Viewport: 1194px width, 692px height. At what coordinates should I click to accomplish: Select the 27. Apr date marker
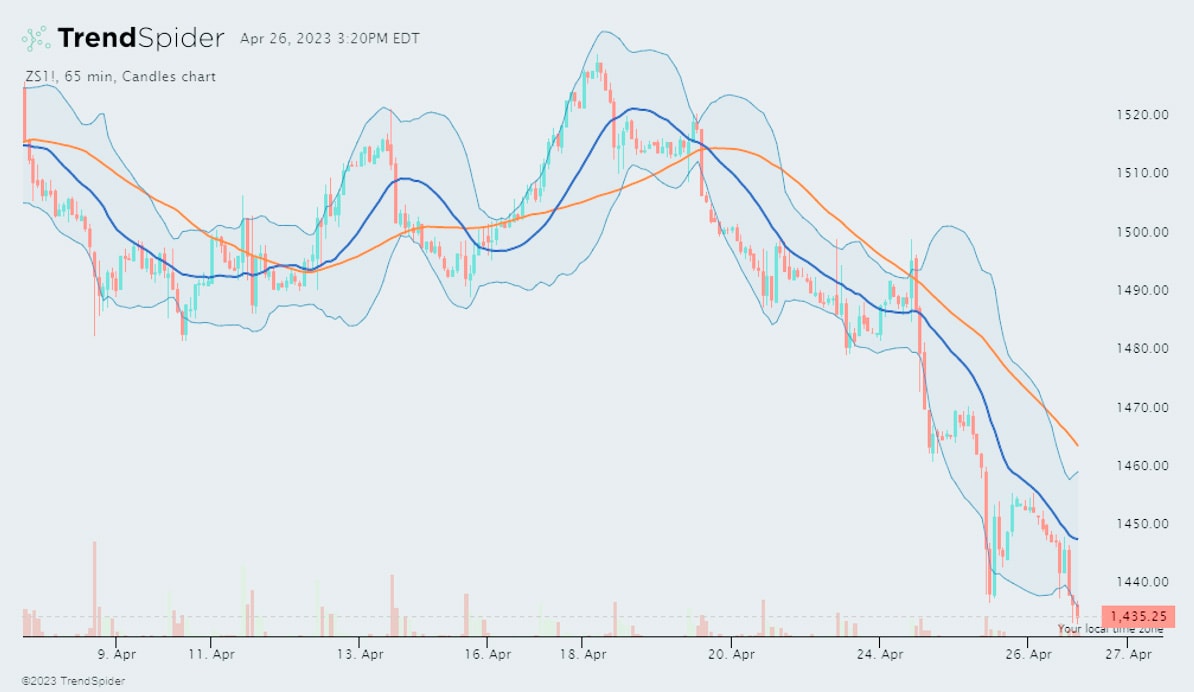pos(1127,655)
